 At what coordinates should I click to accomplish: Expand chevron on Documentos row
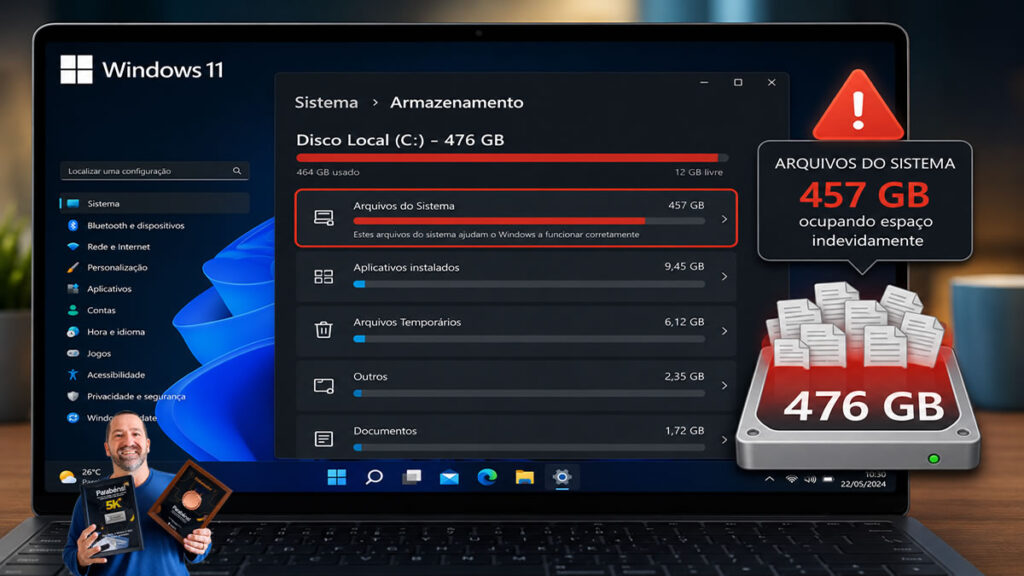pyautogui.click(x=724, y=440)
